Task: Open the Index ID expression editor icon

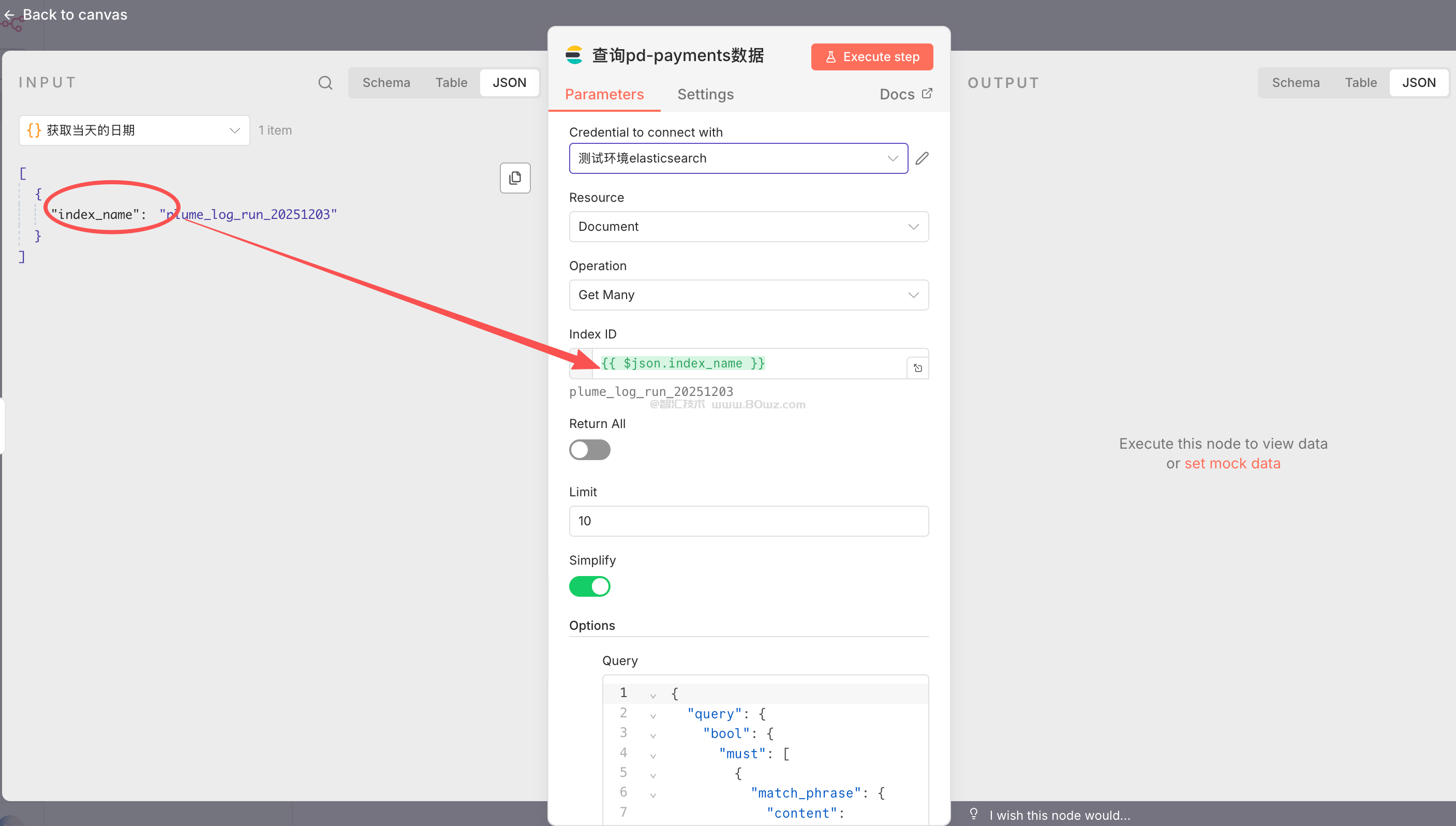Action: click(917, 368)
